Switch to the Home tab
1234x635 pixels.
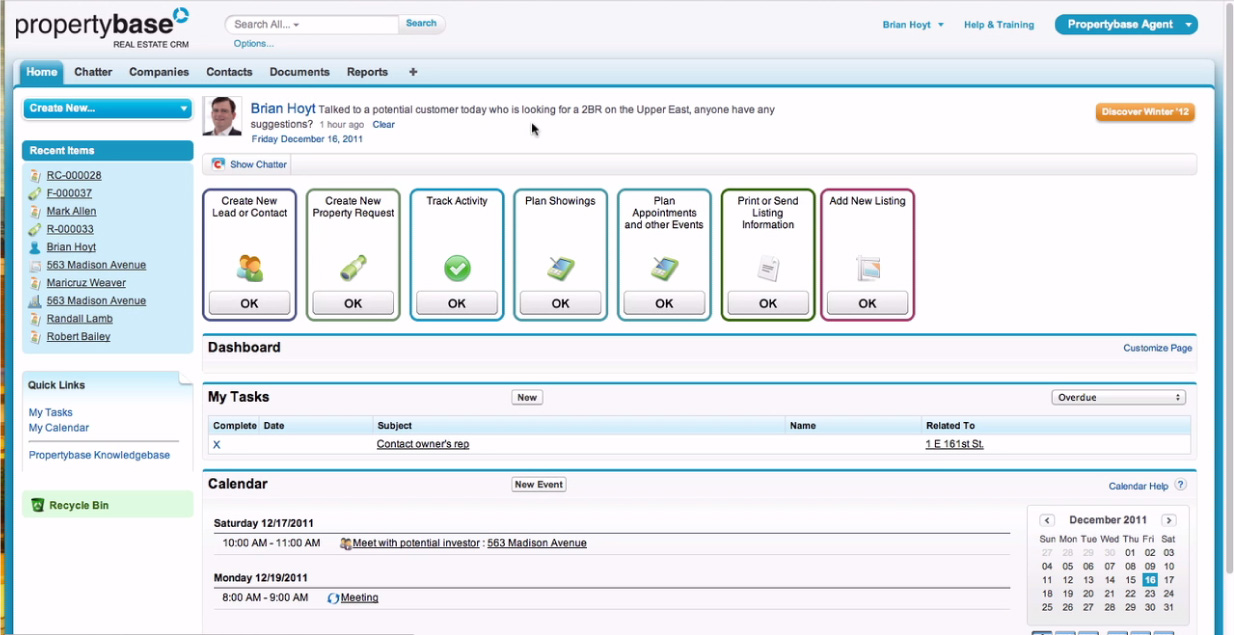[x=41, y=72]
